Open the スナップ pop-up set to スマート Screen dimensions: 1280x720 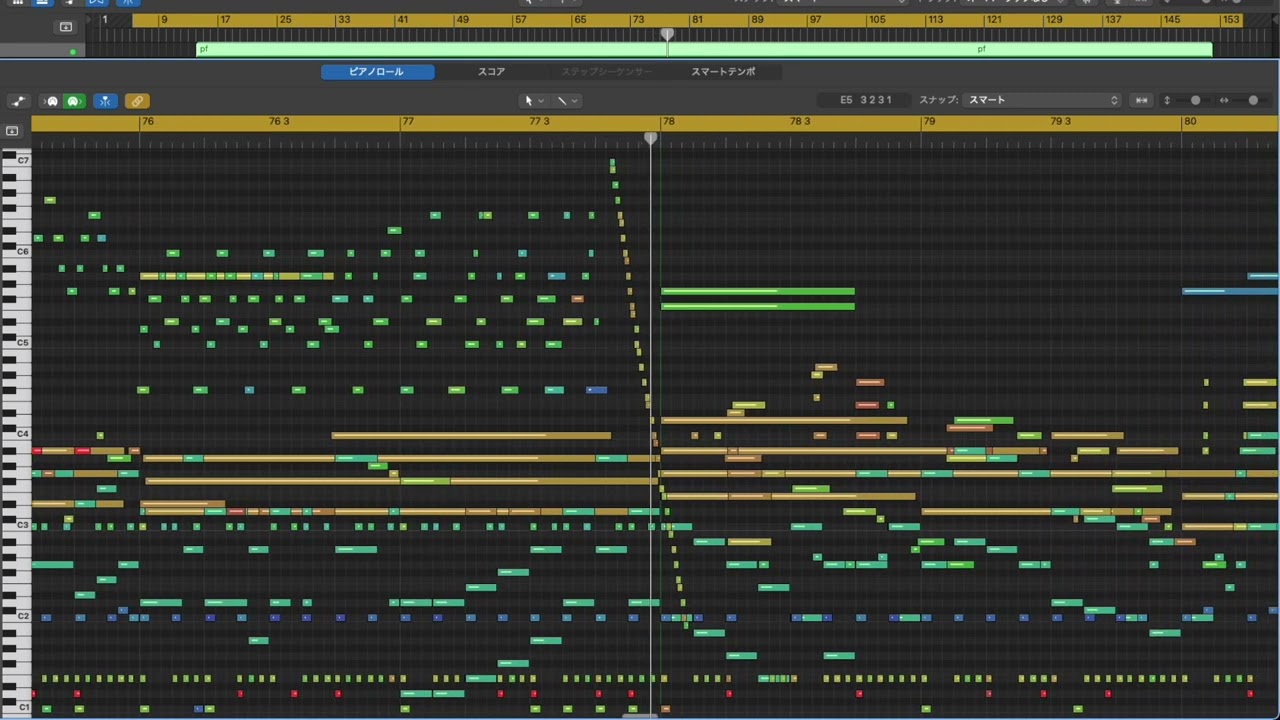(1042, 100)
